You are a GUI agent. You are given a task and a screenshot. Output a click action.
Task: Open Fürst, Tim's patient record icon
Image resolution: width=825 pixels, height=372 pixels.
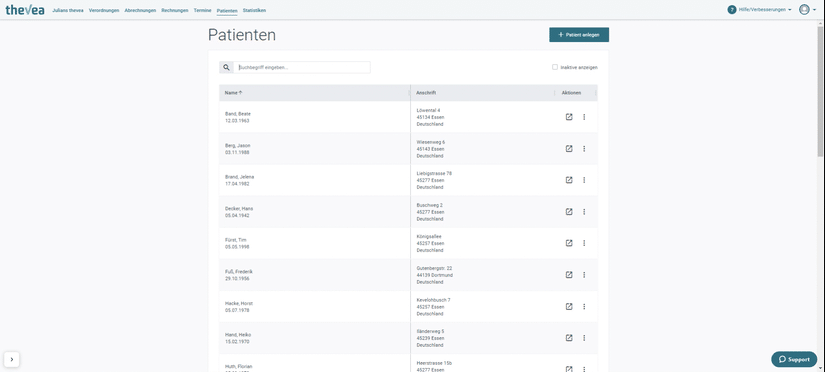[569, 243]
